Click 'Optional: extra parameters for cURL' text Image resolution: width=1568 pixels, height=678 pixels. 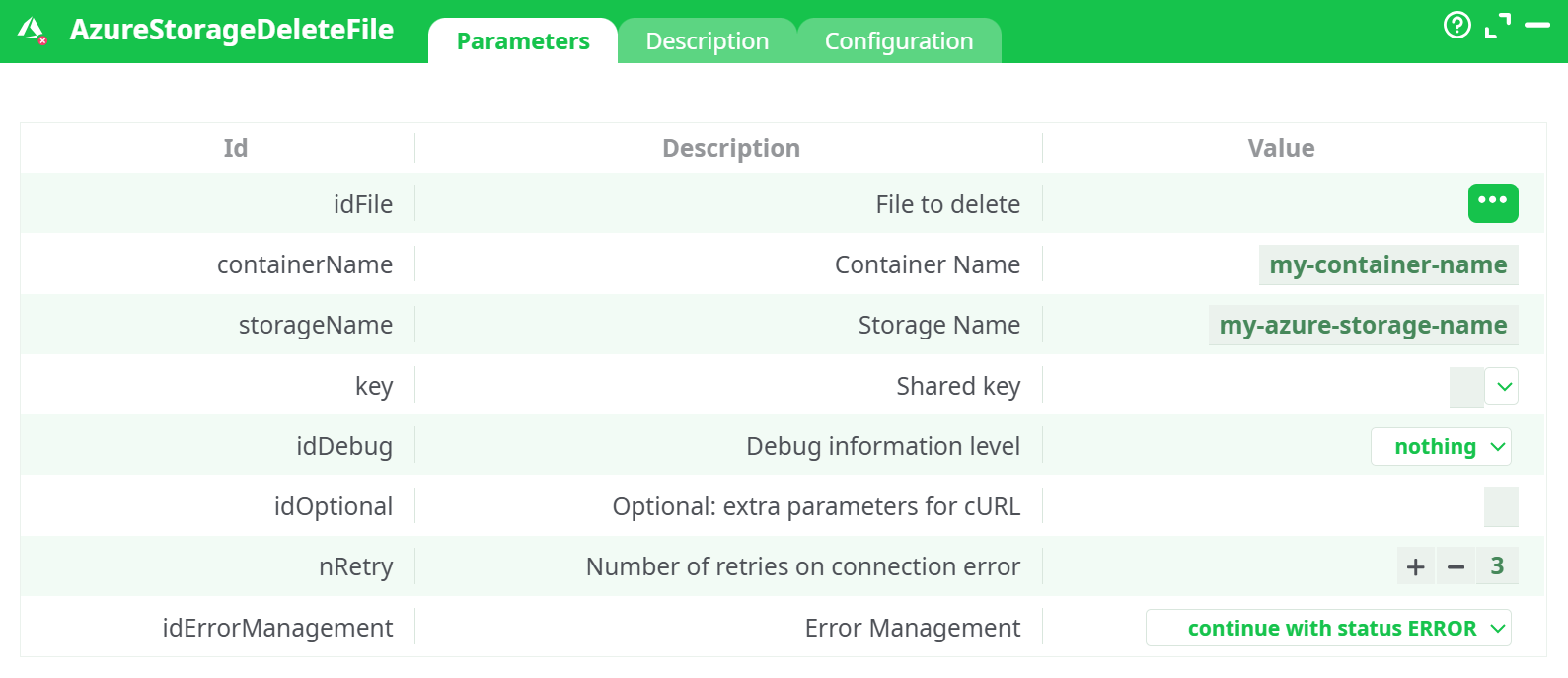[x=816, y=506]
